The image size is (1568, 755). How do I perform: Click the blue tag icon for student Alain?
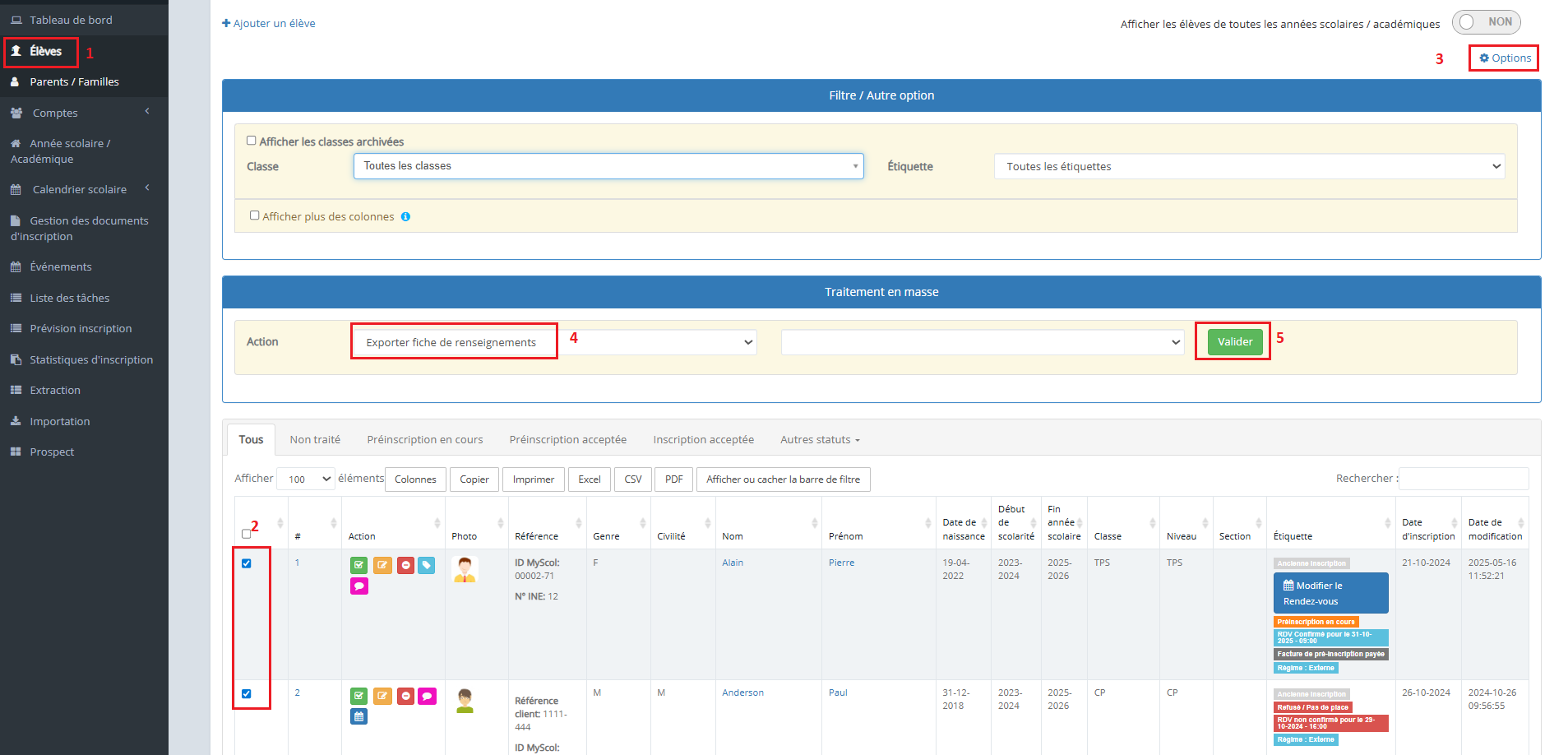pyautogui.click(x=426, y=565)
